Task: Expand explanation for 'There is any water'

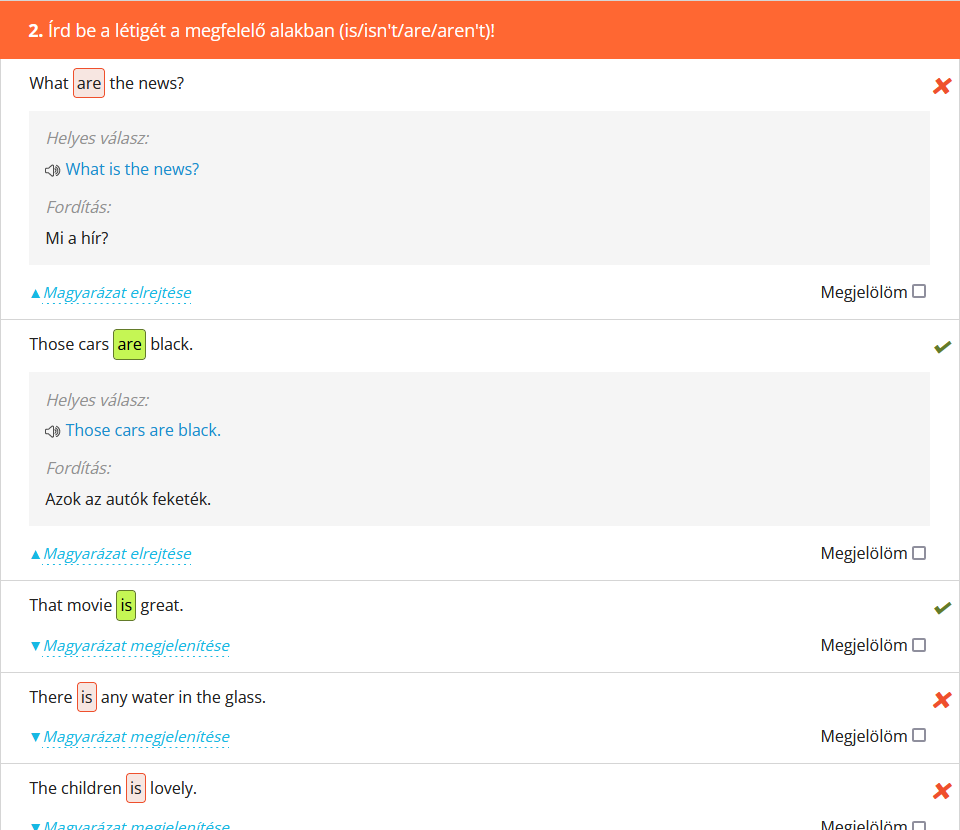Action: [x=136, y=737]
